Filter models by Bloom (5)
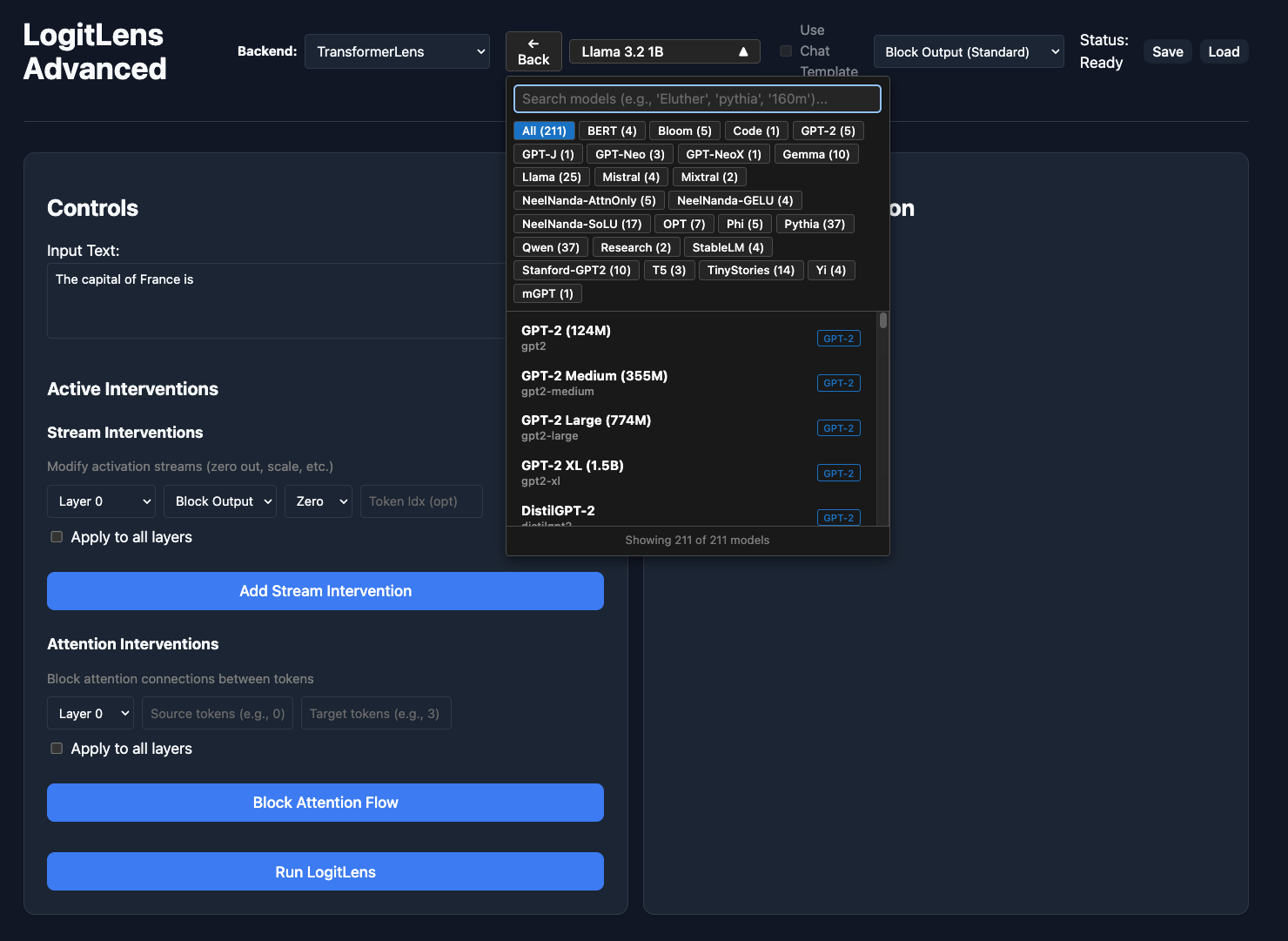The width and height of the screenshot is (1288, 941). [x=685, y=131]
